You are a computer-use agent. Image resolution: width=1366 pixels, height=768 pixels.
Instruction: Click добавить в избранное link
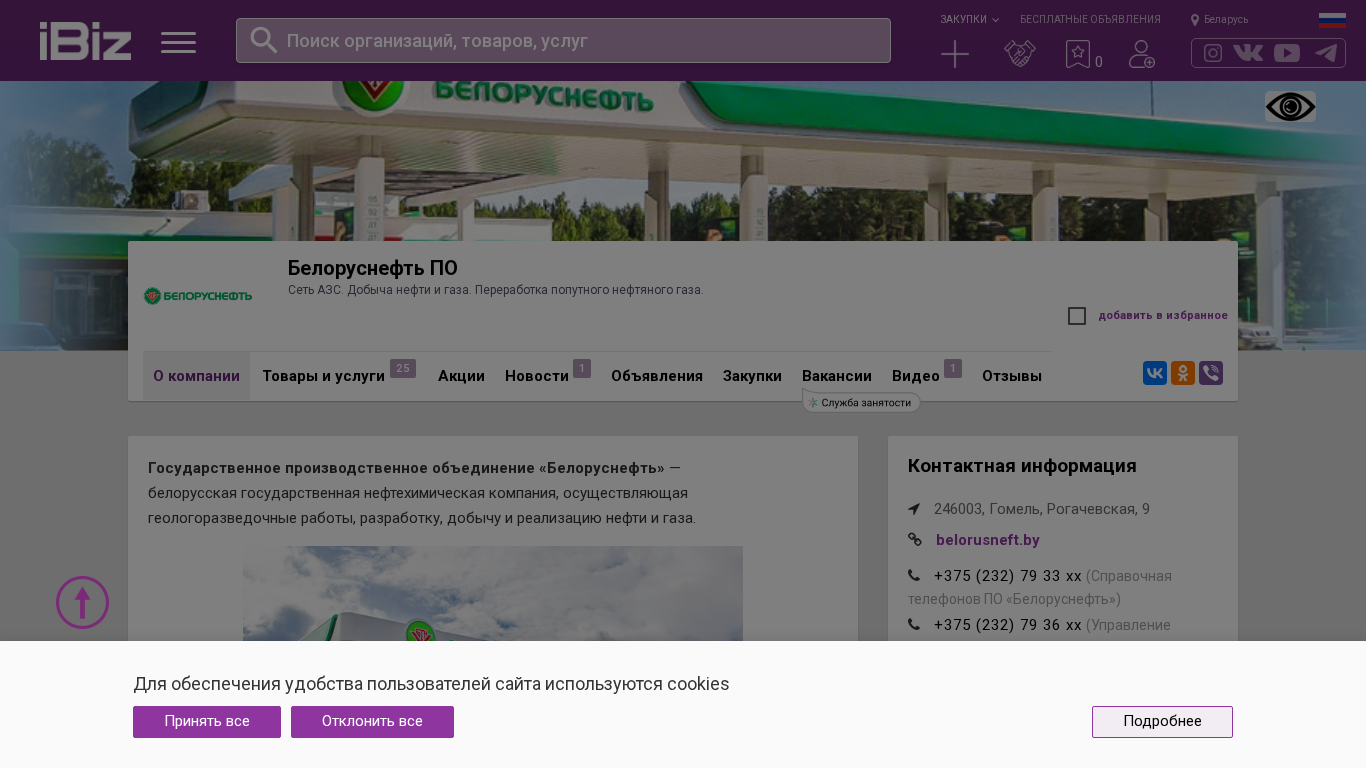tap(1163, 316)
